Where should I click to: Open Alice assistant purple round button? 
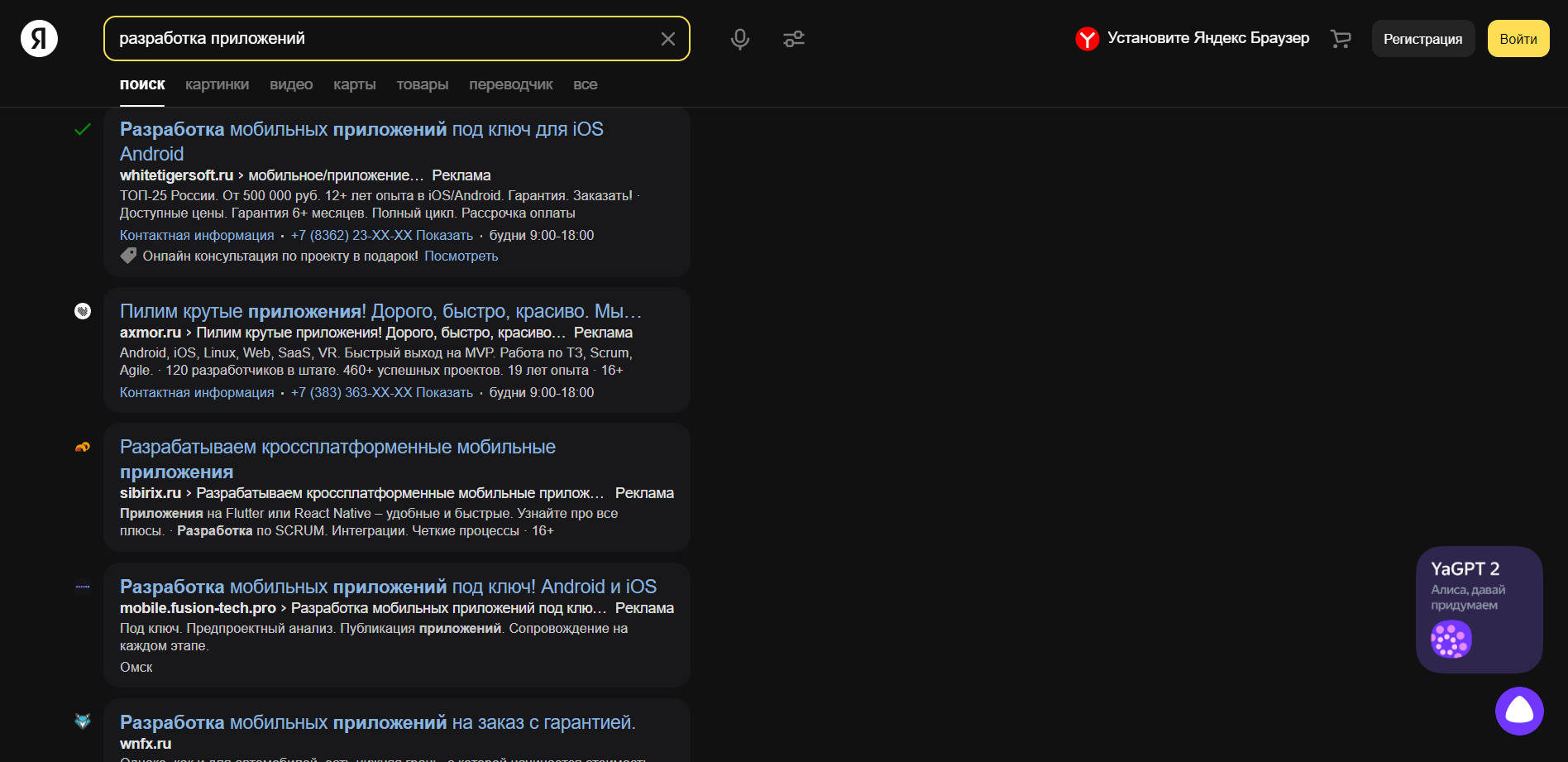click(x=1518, y=711)
